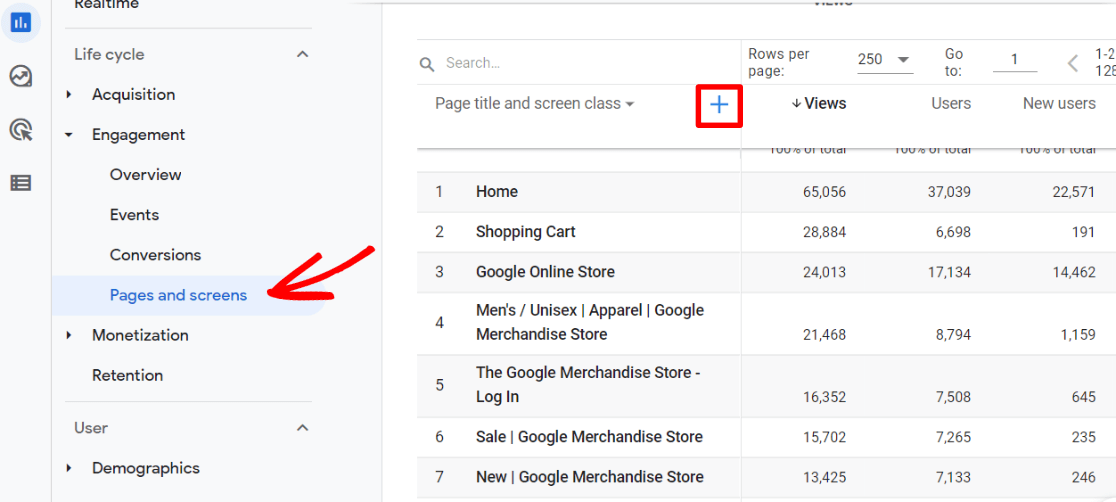Collapse the Engagement menu
Viewport: 1116px width, 502px height.
pos(69,135)
